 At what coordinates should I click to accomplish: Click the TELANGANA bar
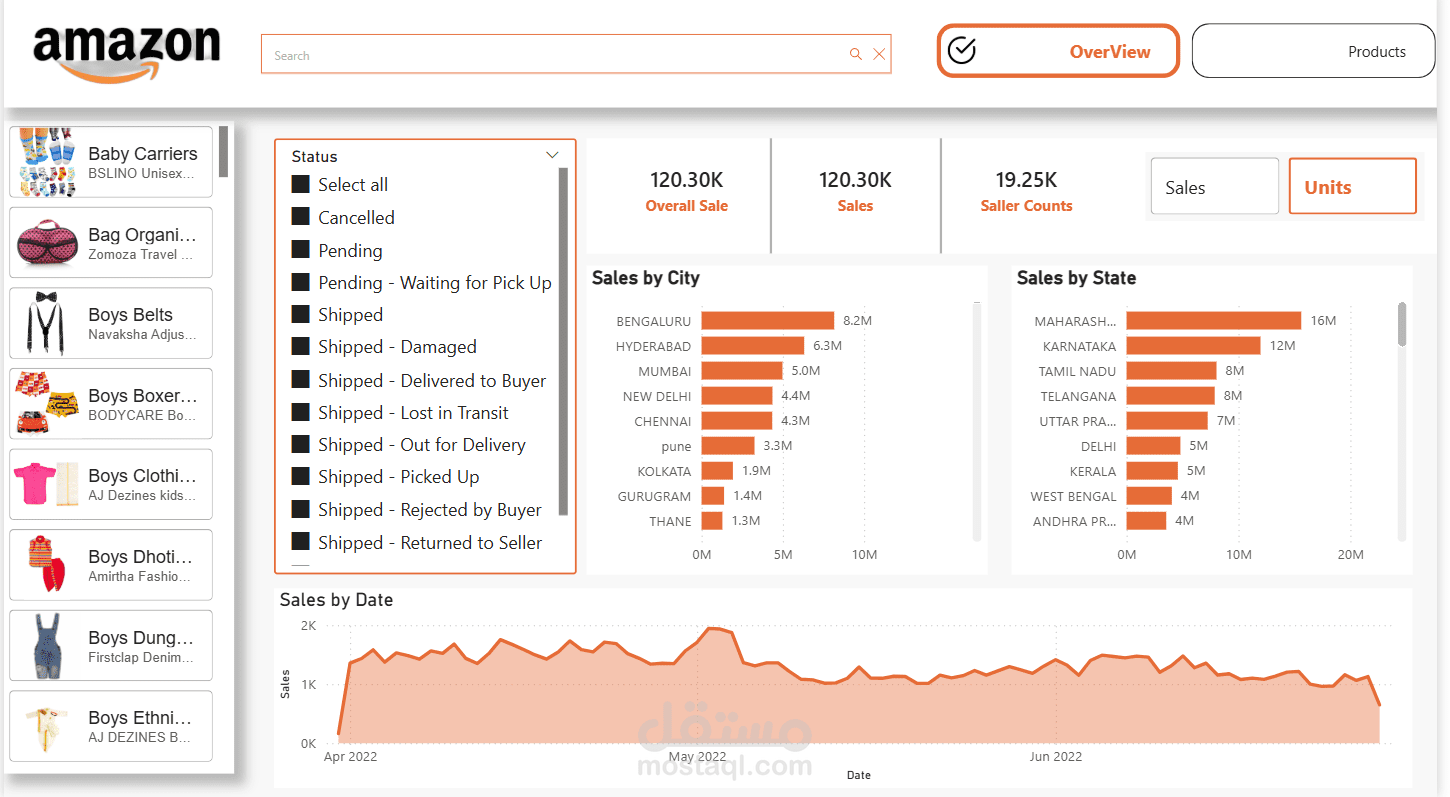coord(1171,396)
